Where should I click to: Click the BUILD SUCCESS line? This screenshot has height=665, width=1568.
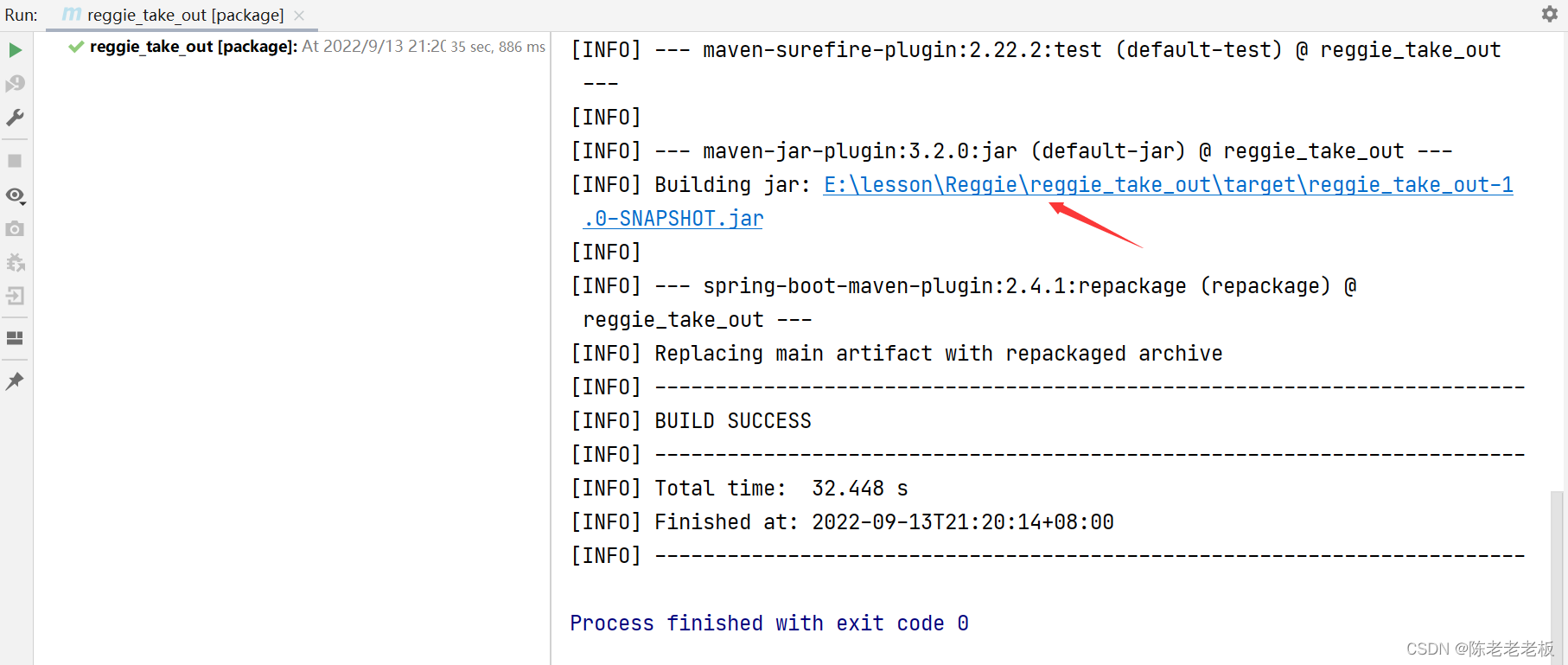[x=733, y=421]
